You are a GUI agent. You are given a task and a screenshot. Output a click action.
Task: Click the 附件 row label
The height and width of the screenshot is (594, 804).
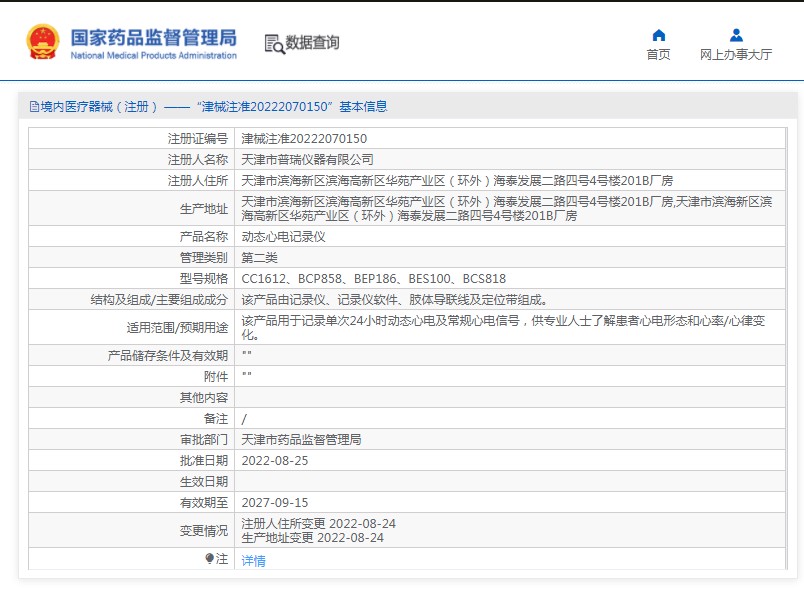click(215, 377)
